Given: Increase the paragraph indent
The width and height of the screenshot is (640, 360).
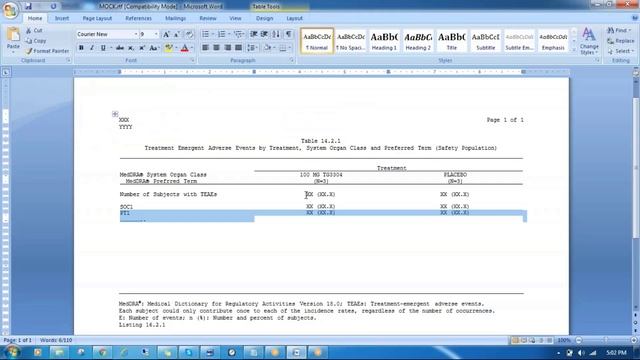Looking at the screenshot, I should [264, 34].
